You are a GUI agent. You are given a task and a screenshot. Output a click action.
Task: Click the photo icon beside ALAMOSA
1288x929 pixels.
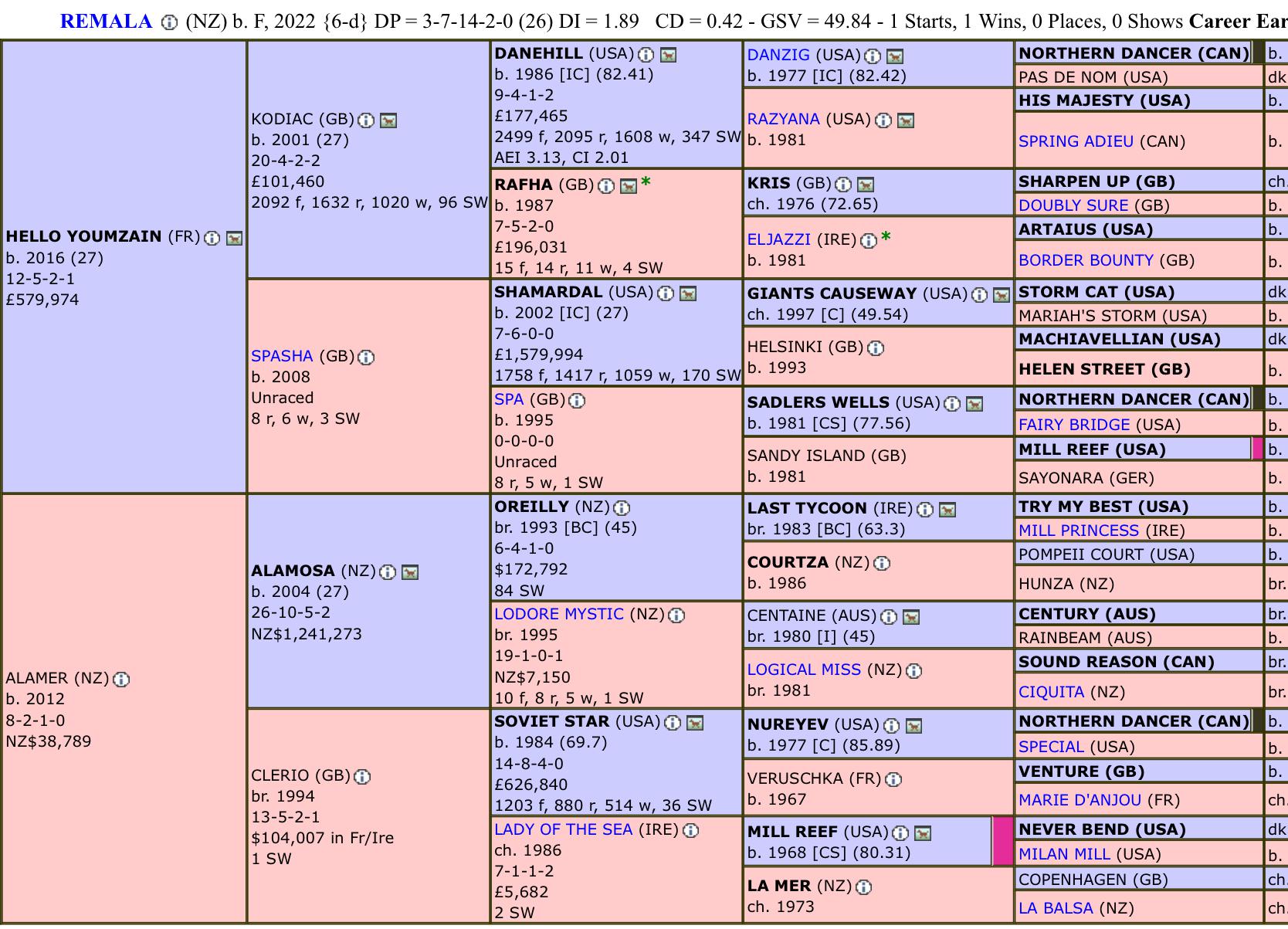pos(410,572)
